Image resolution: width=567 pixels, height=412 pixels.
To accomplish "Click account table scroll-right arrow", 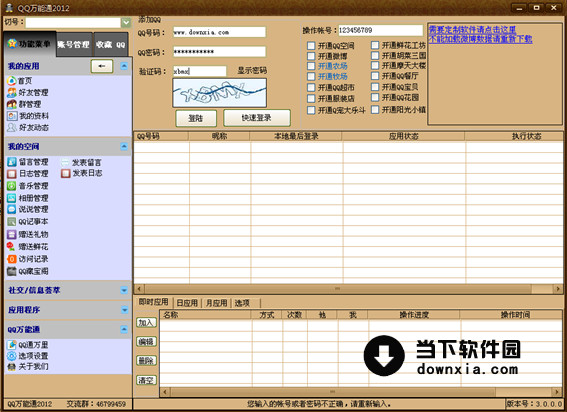I will [557, 289].
